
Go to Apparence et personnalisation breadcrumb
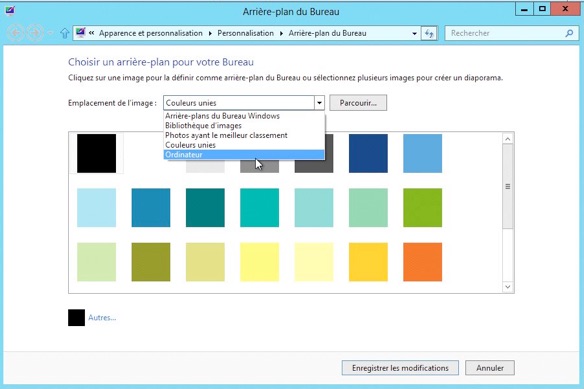[x=151, y=33]
